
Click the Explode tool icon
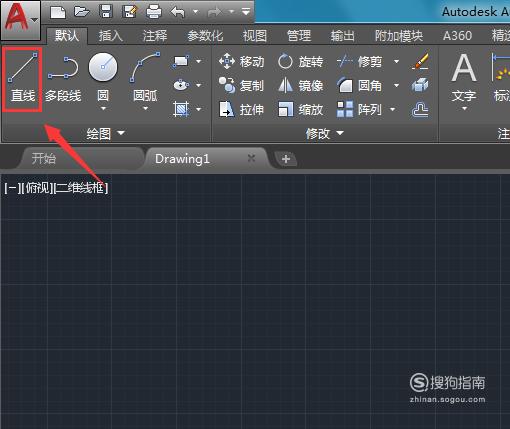pyautogui.click(x=420, y=85)
